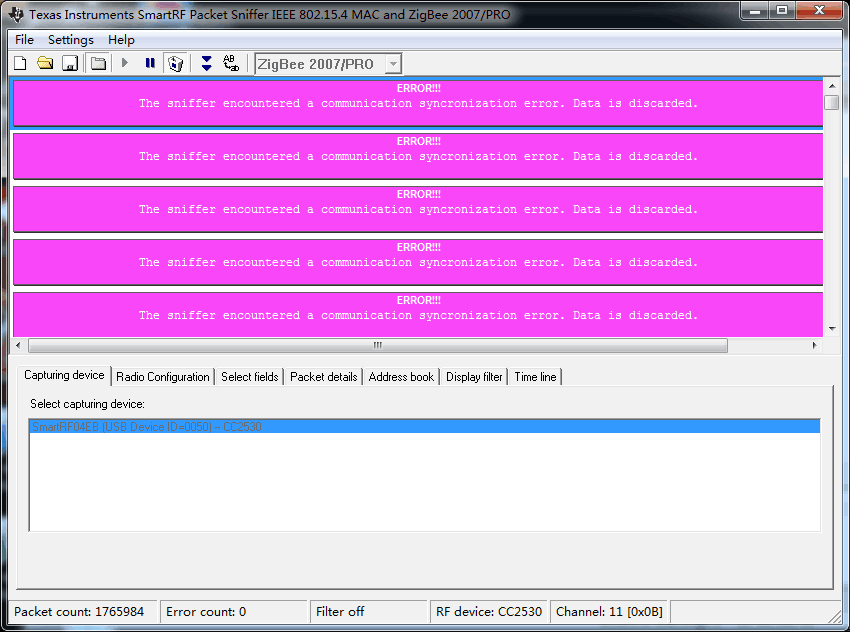Open the Display filter tab
Screen dimensions: 850x632
[x=474, y=377]
